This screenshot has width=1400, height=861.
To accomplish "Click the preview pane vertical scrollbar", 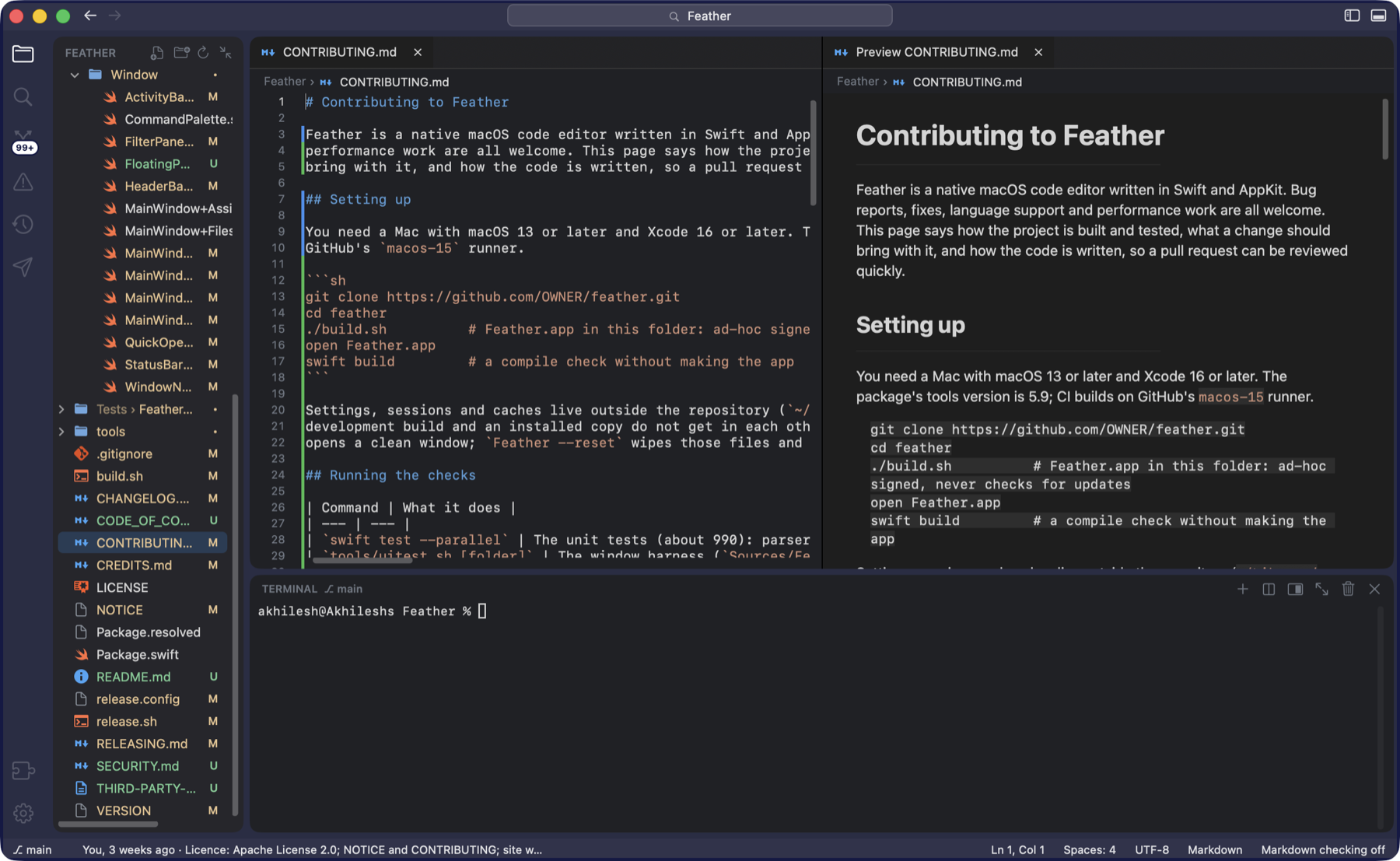I will [1384, 129].
